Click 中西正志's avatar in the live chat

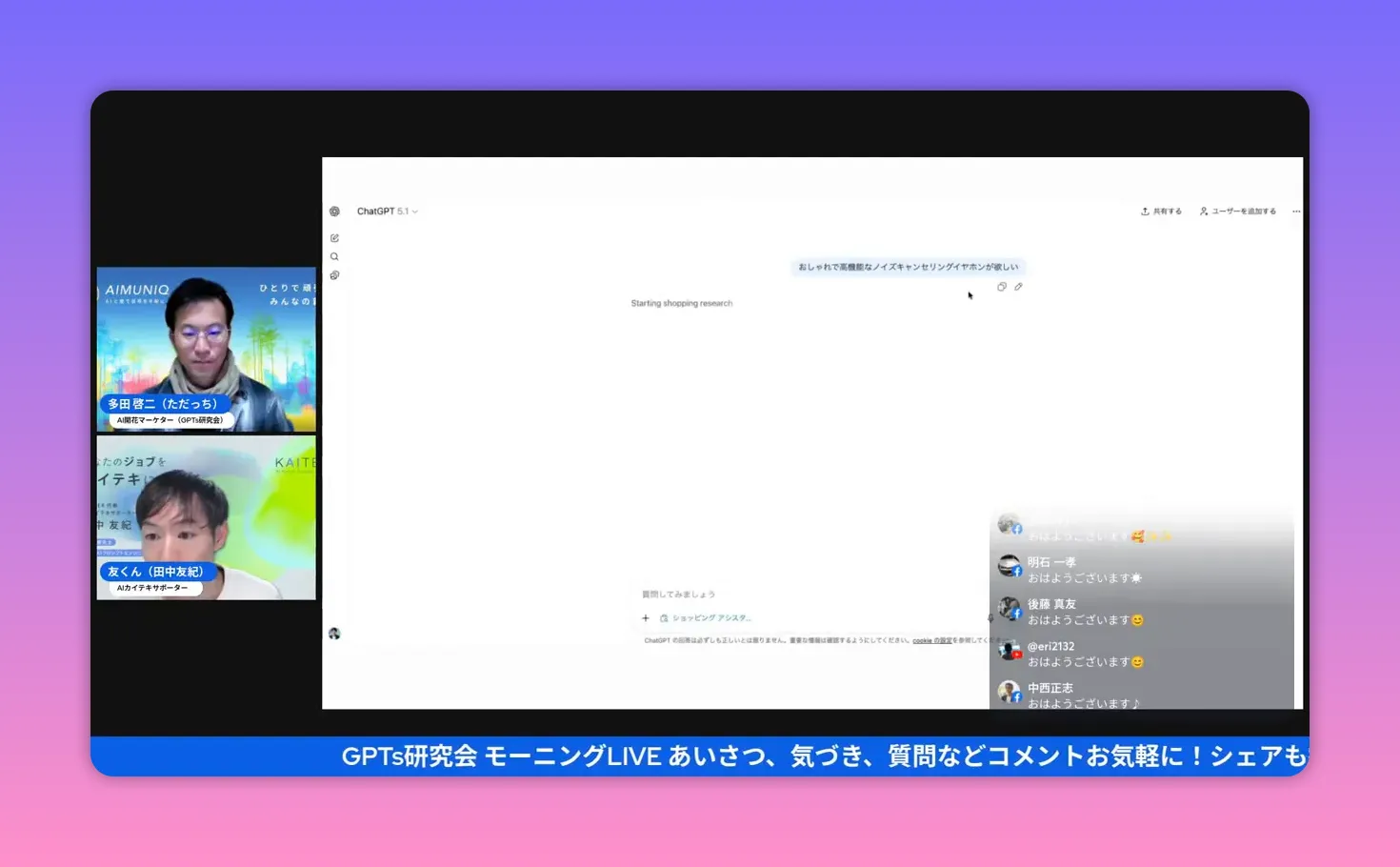(1010, 691)
